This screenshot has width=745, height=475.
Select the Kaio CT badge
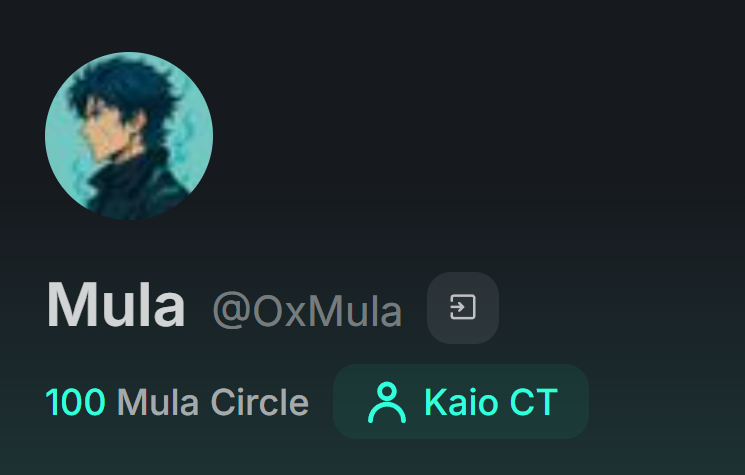[461, 401]
